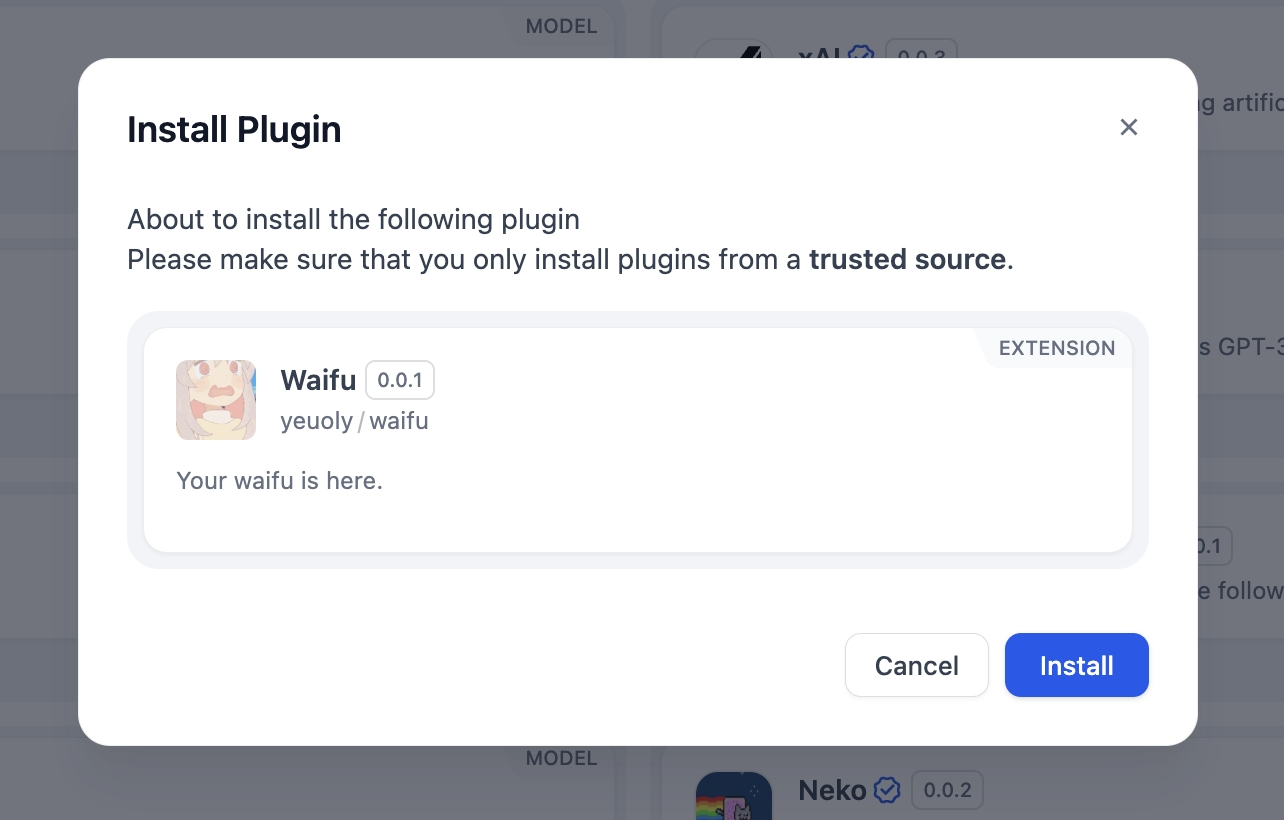Click the xAI plugin logo icon
The height and width of the screenshot is (820, 1284).
(733, 48)
